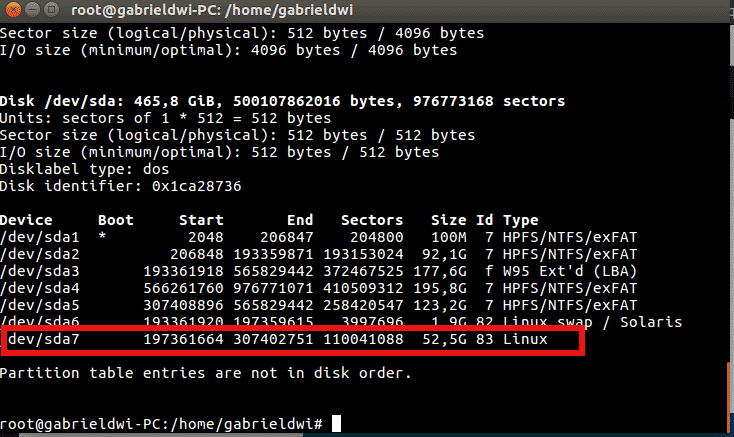Click the size '100M' in the sda1 row

coord(448,237)
